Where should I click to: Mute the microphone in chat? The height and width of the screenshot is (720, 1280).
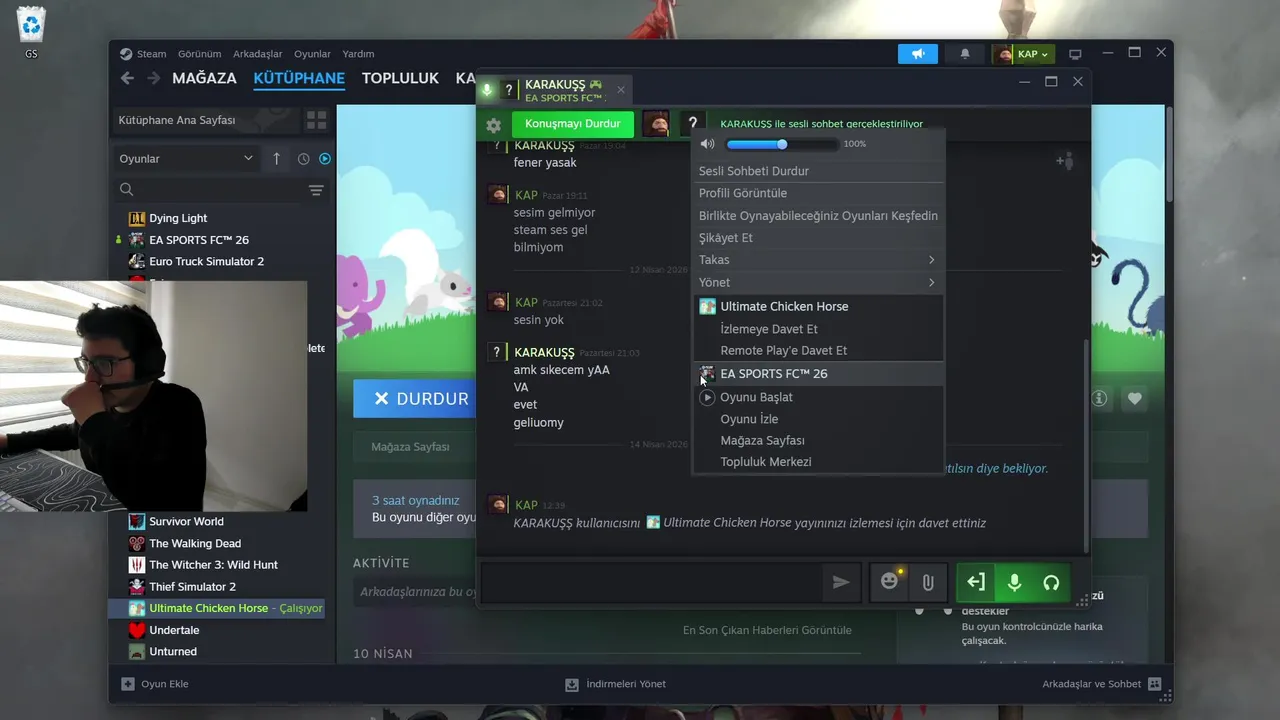pyautogui.click(x=1014, y=582)
